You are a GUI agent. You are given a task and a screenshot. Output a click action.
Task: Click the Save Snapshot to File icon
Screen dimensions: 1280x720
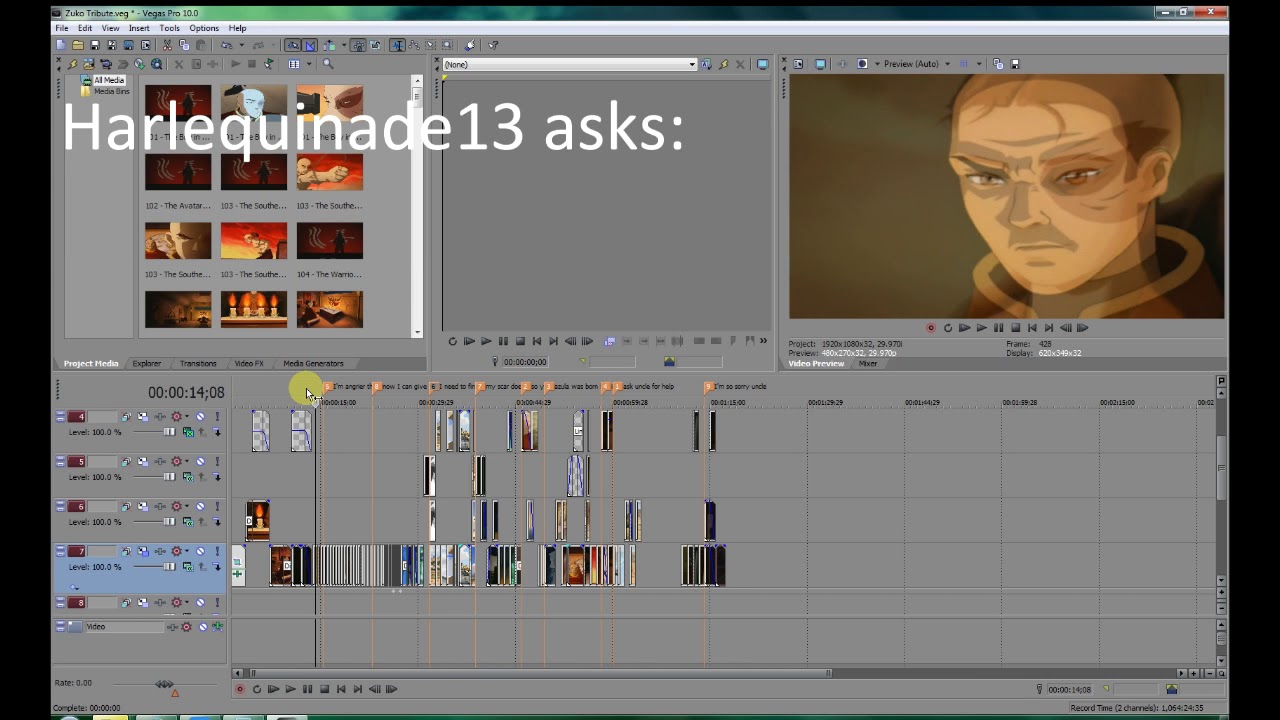[1015, 64]
